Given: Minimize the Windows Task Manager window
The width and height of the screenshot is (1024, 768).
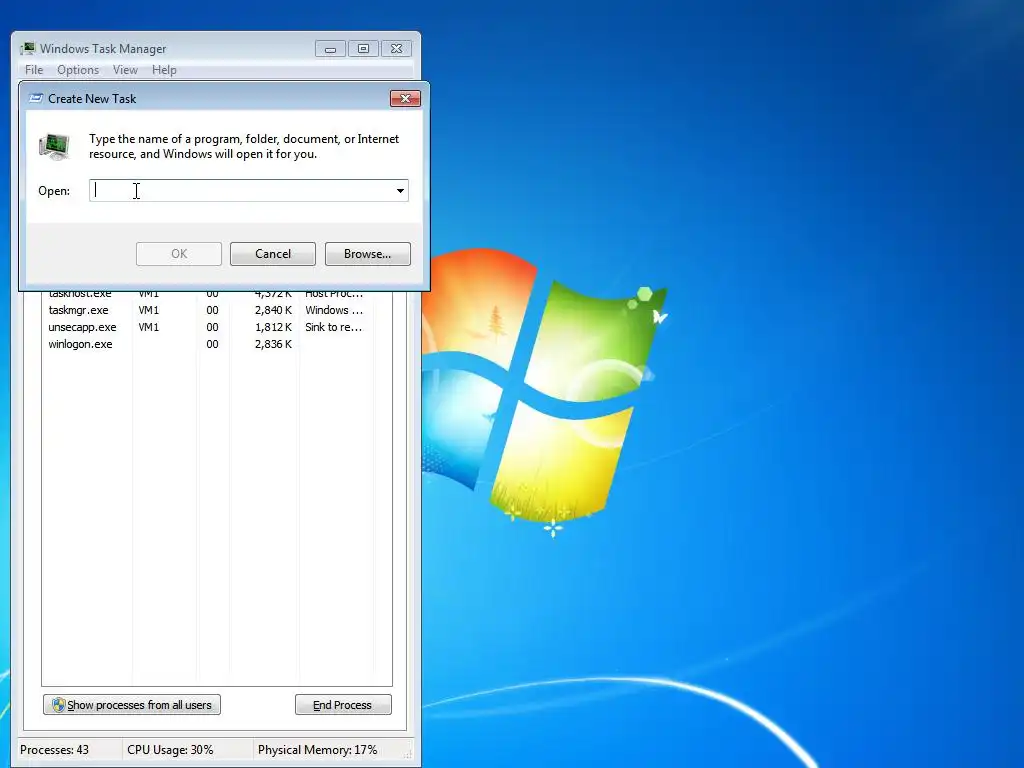Looking at the screenshot, I should (x=330, y=49).
